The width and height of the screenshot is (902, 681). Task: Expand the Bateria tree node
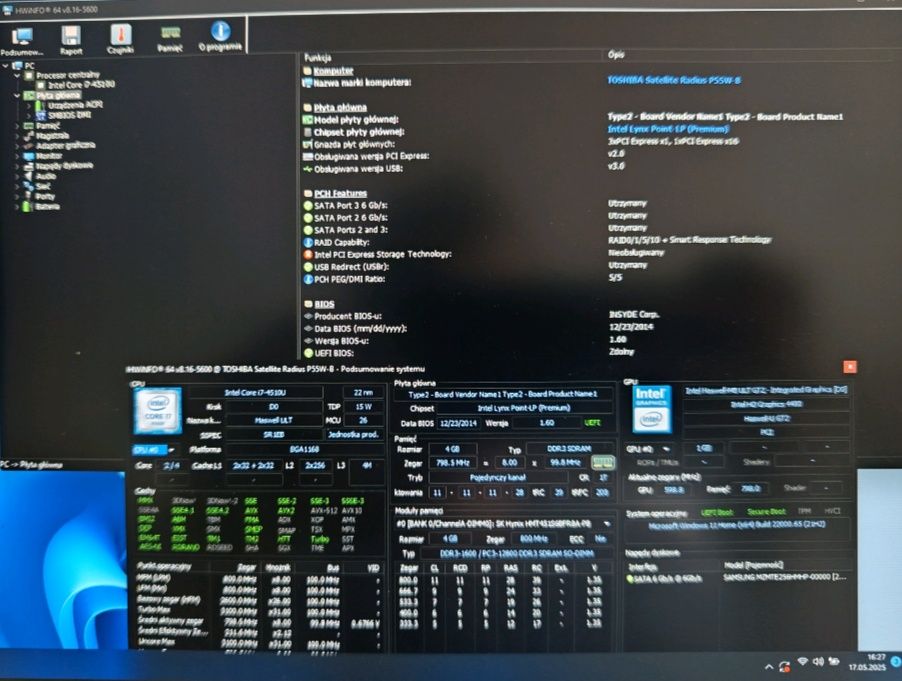[x=17, y=206]
